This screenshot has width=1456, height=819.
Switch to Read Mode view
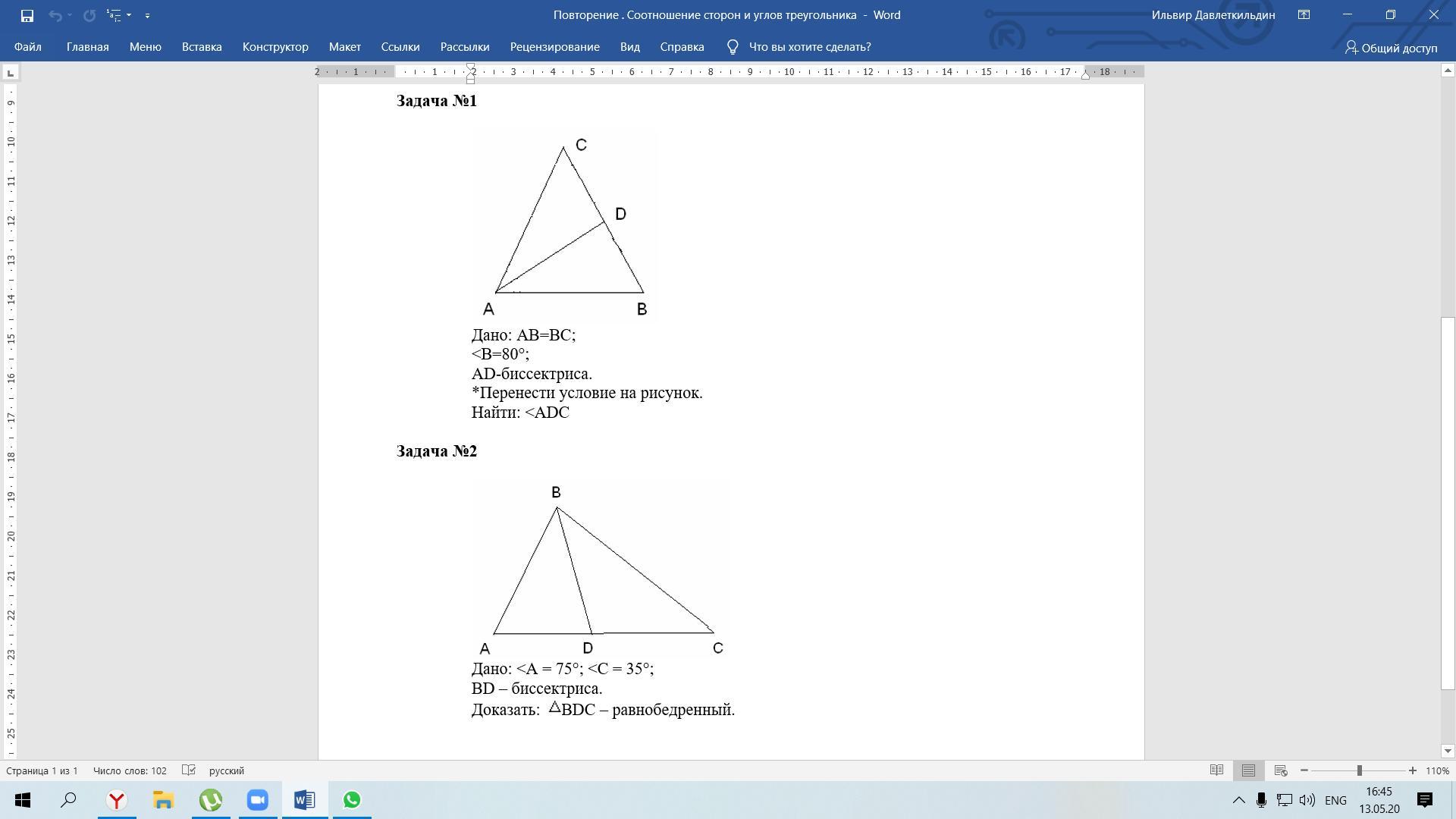pyautogui.click(x=1216, y=770)
